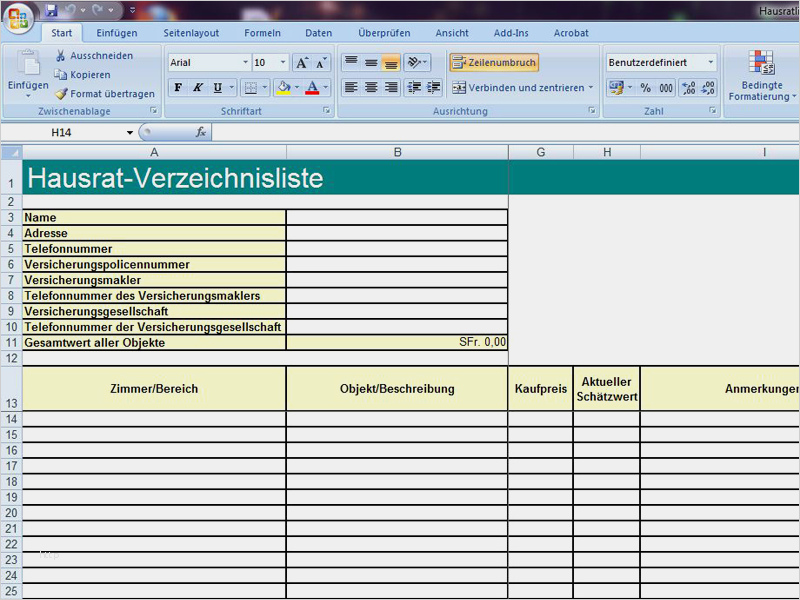This screenshot has width=800, height=600.
Task: Increase font size with the large A icon
Action: click(302, 63)
